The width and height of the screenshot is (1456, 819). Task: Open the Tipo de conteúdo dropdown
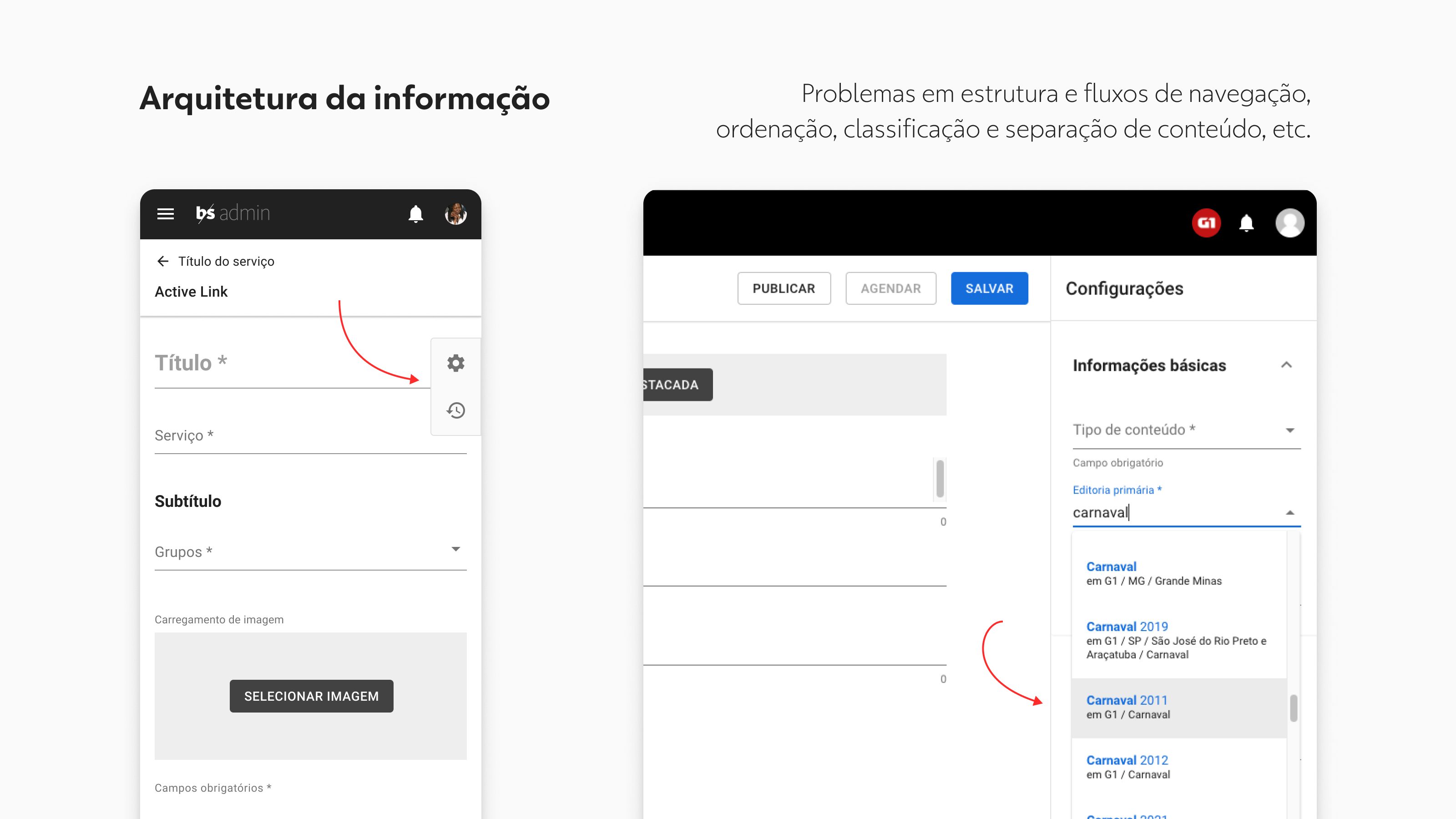click(1186, 430)
